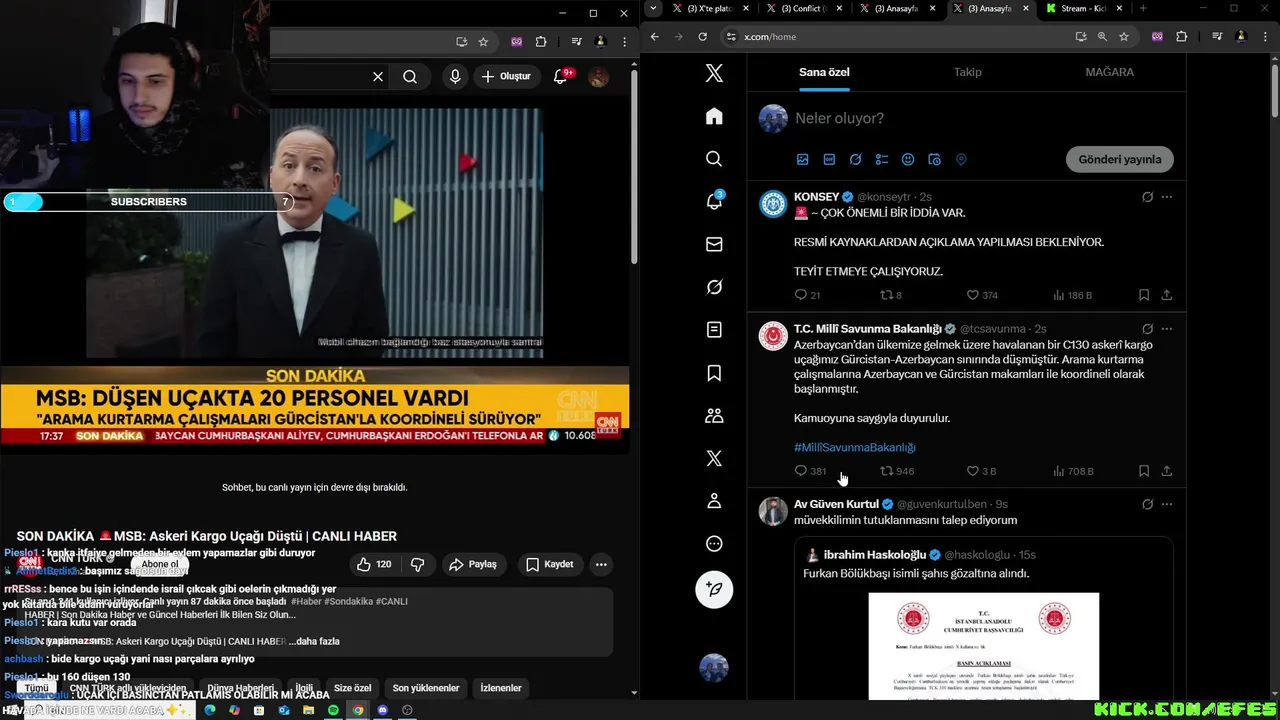Like the KONSEY post with 374 likes
The image size is (1280, 720).
click(x=982, y=295)
